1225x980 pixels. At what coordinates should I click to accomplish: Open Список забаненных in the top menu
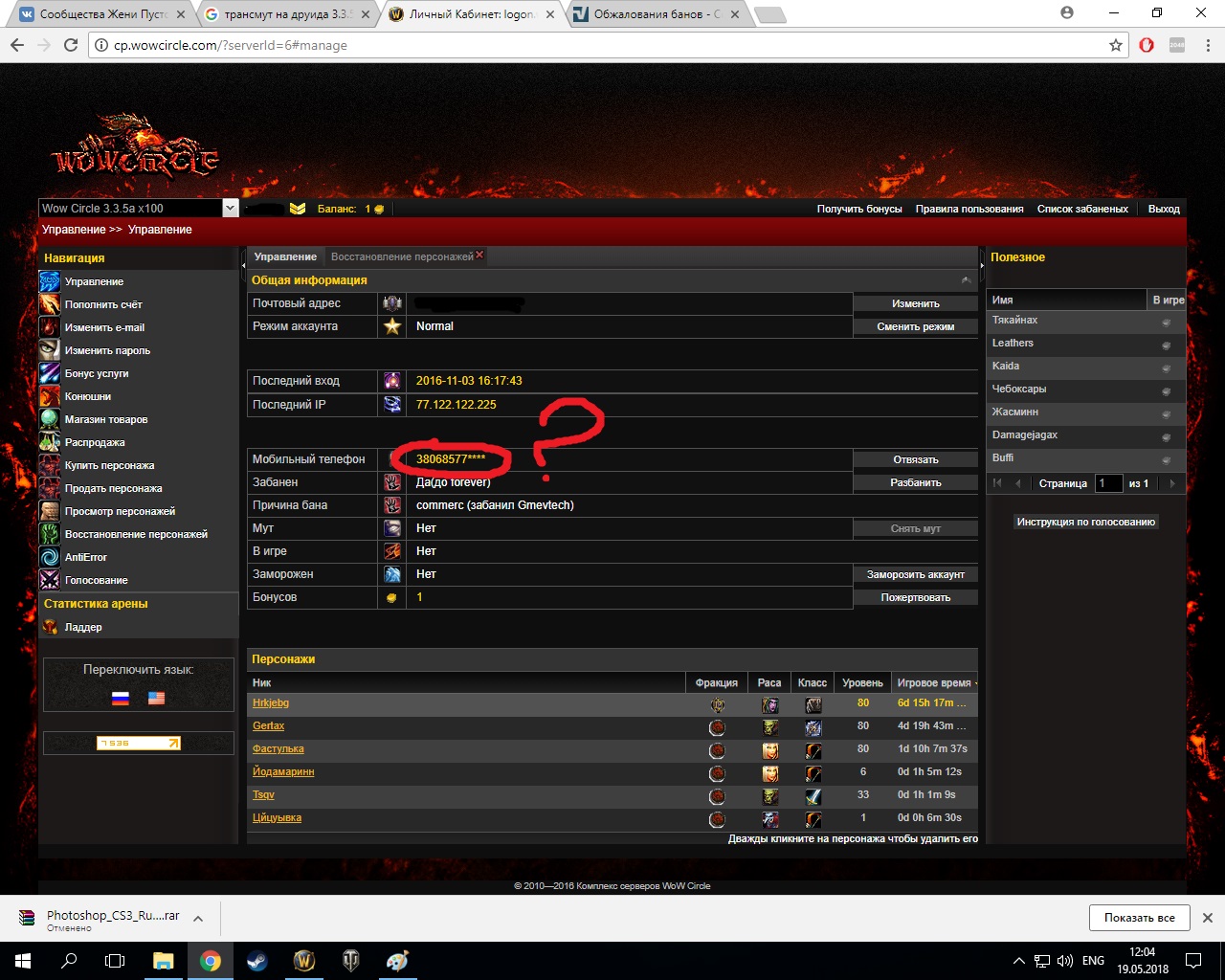[1082, 209]
